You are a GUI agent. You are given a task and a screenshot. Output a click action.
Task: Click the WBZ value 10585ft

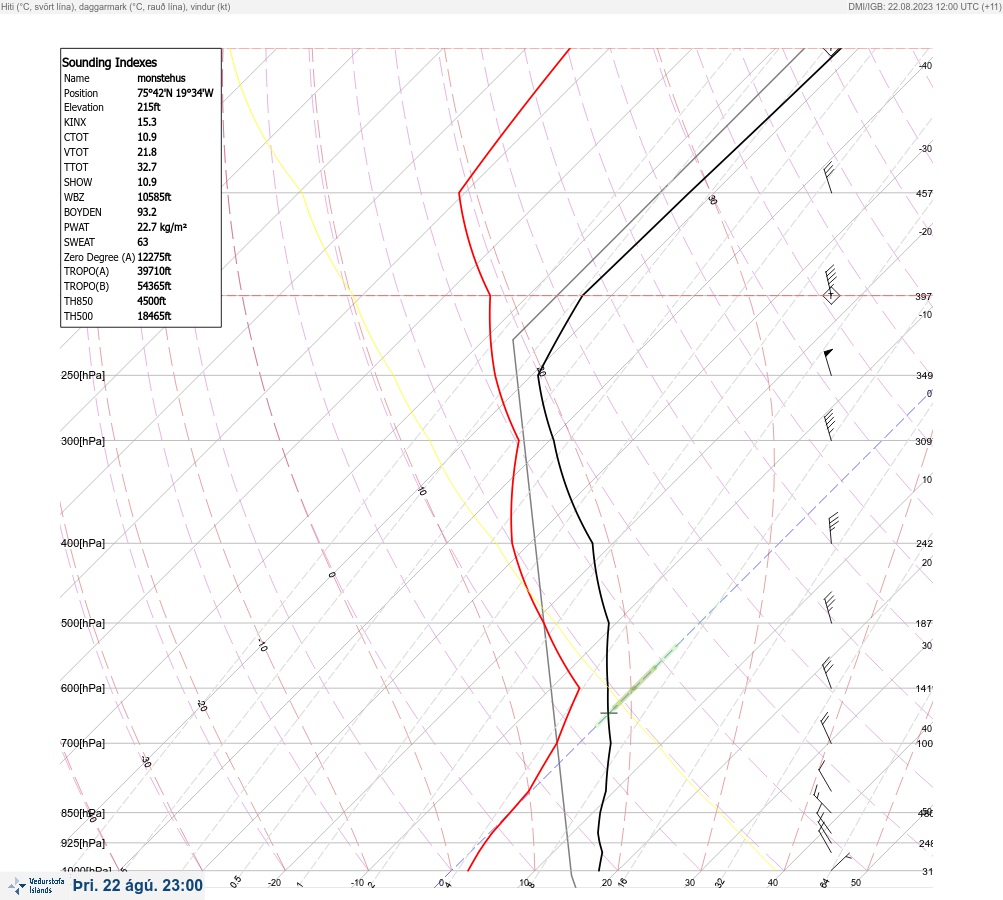click(154, 197)
